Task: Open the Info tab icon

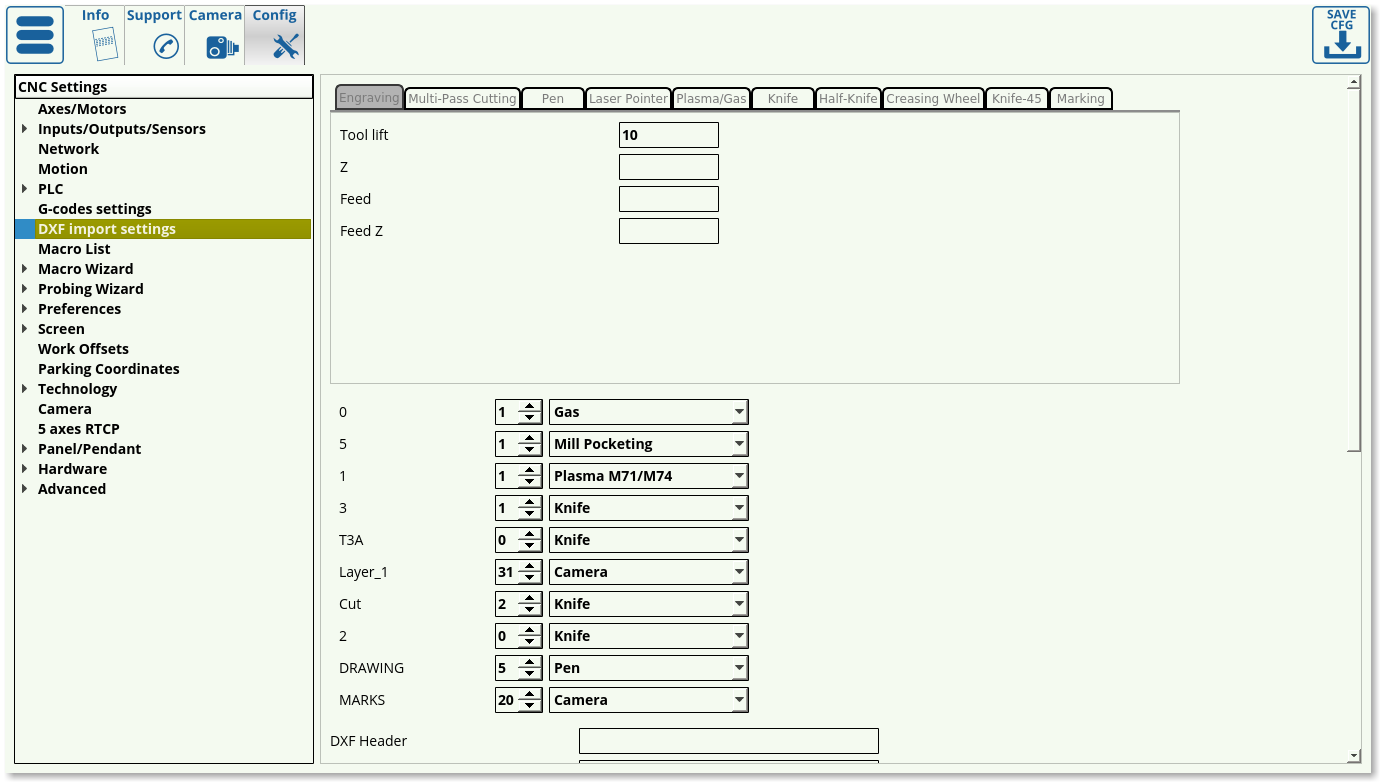Action: 104,44
